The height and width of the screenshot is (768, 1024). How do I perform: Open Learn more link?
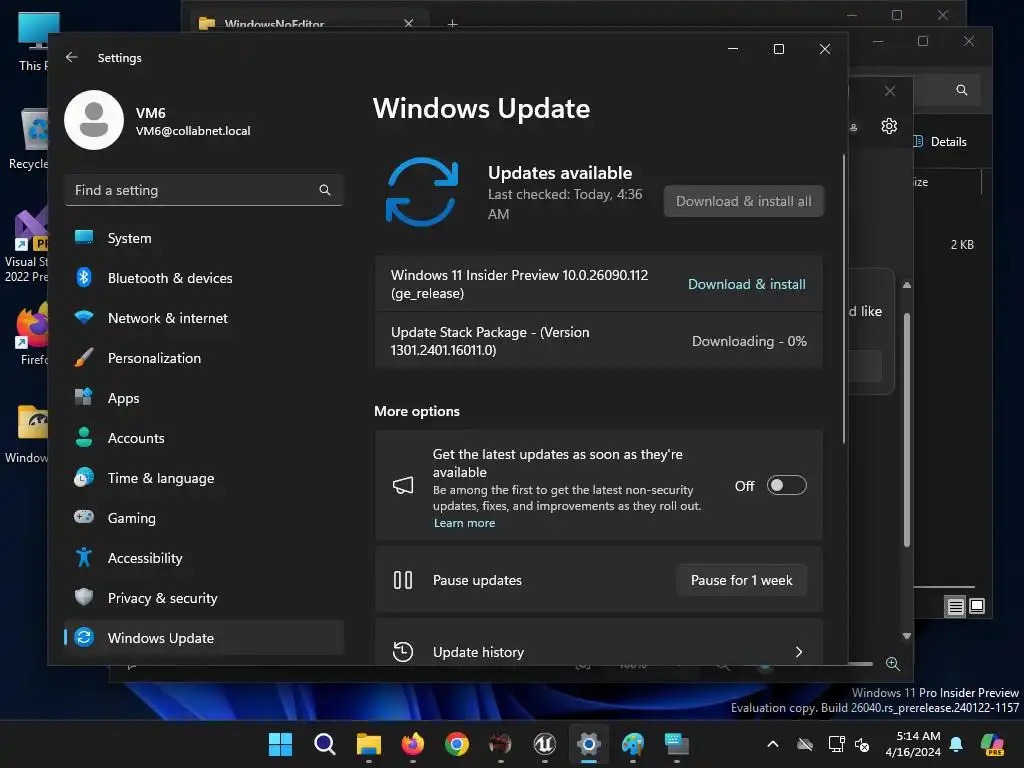click(x=464, y=523)
